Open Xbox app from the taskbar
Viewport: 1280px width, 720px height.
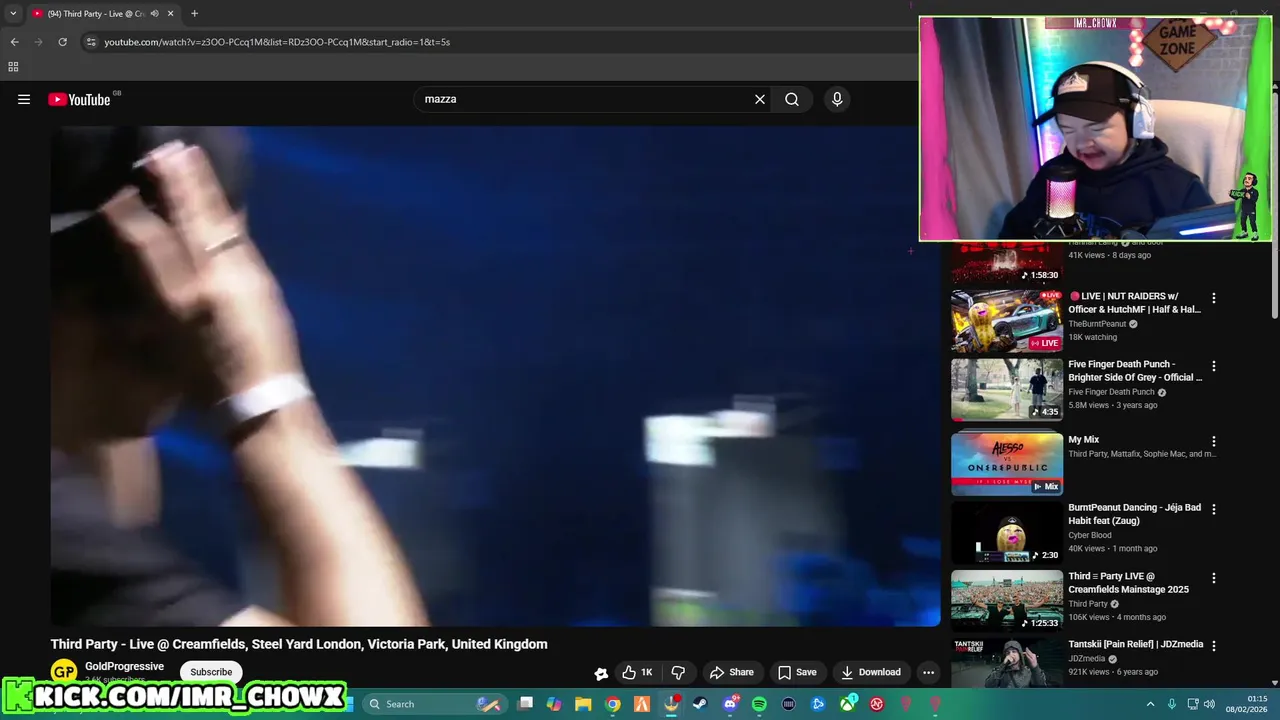coord(847,704)
